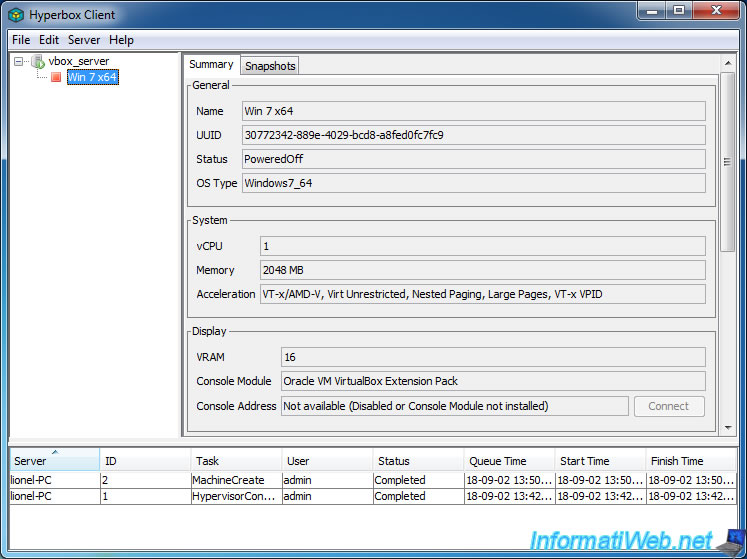This screenshot has height=559, width=747.
Task: Click the summary panel scroll up arrow
Action: pos(727,63)
